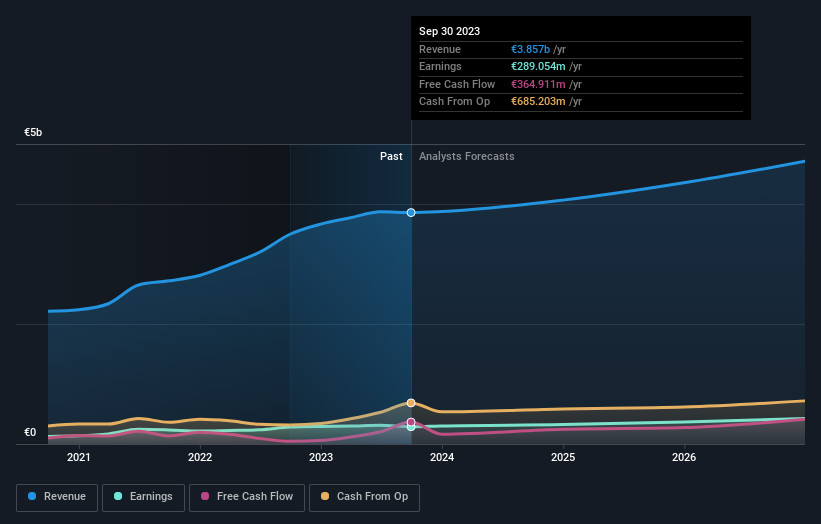Click the 2022 x-axis label
This screenshot has width=821, height=524.
click(x=200, y=458)
